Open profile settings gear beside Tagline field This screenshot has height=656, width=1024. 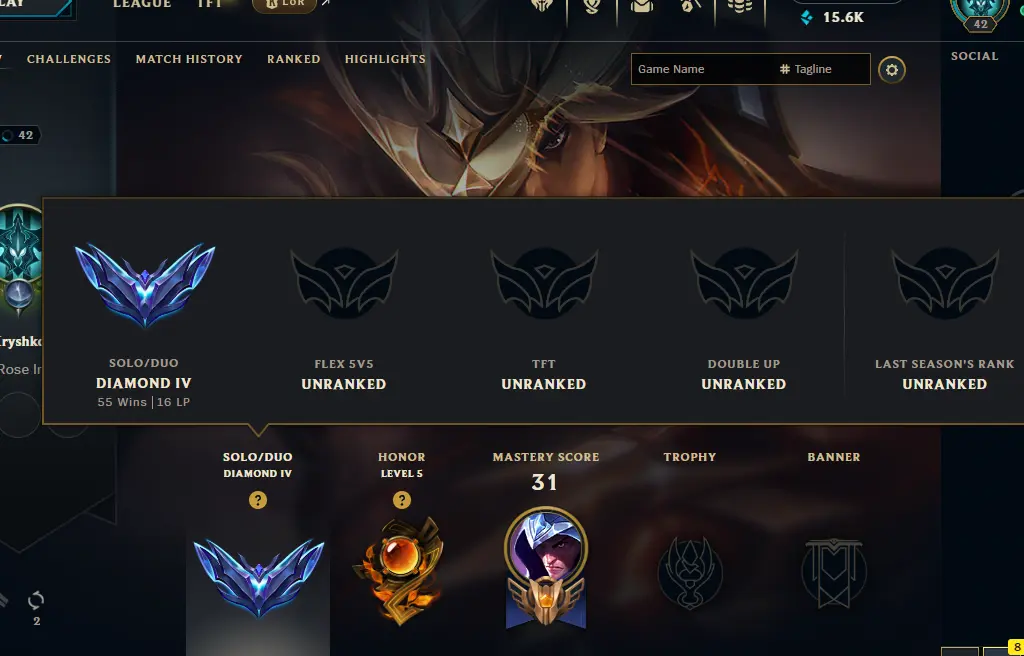[x=891, y=69]
